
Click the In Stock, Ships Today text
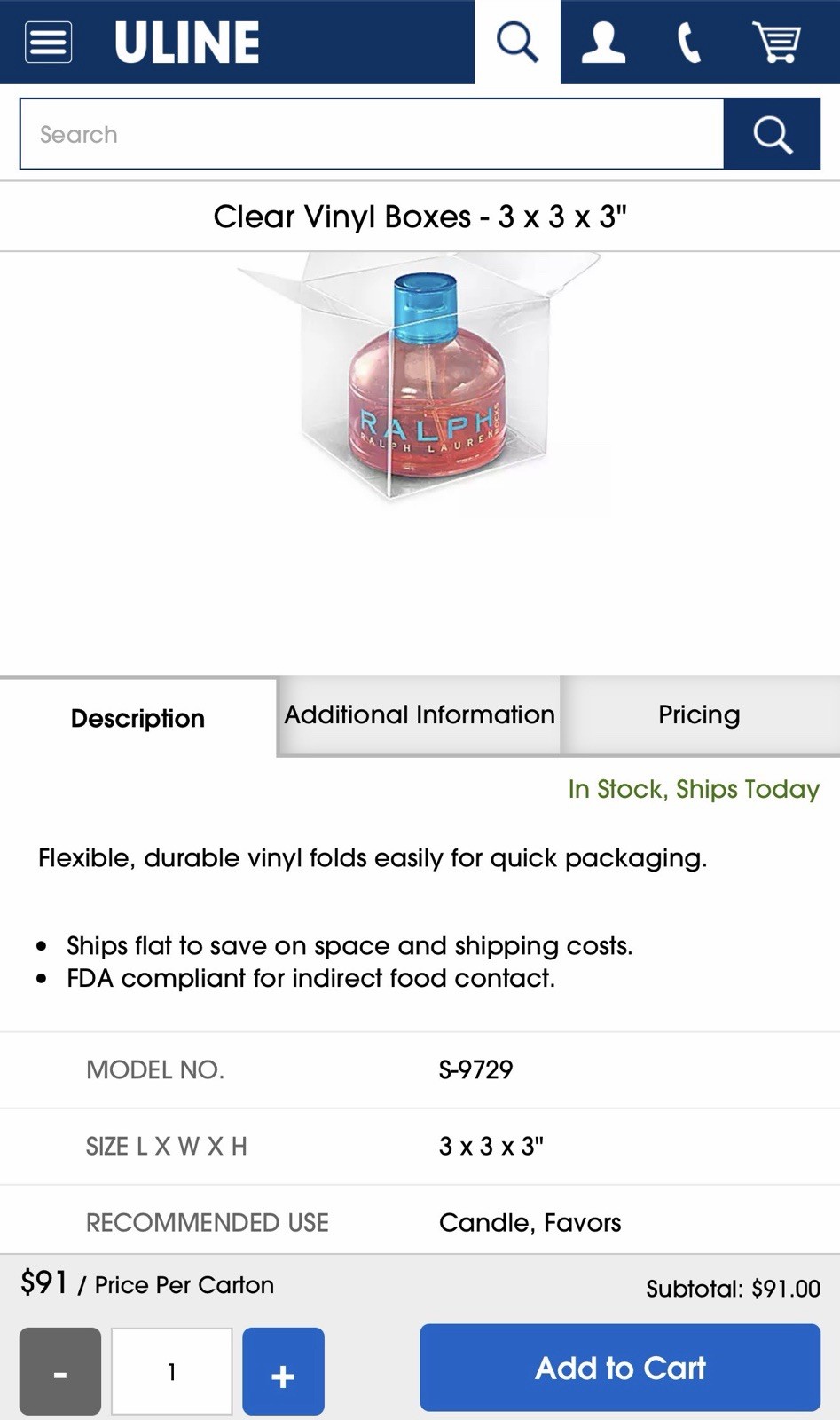coord(694,789)
